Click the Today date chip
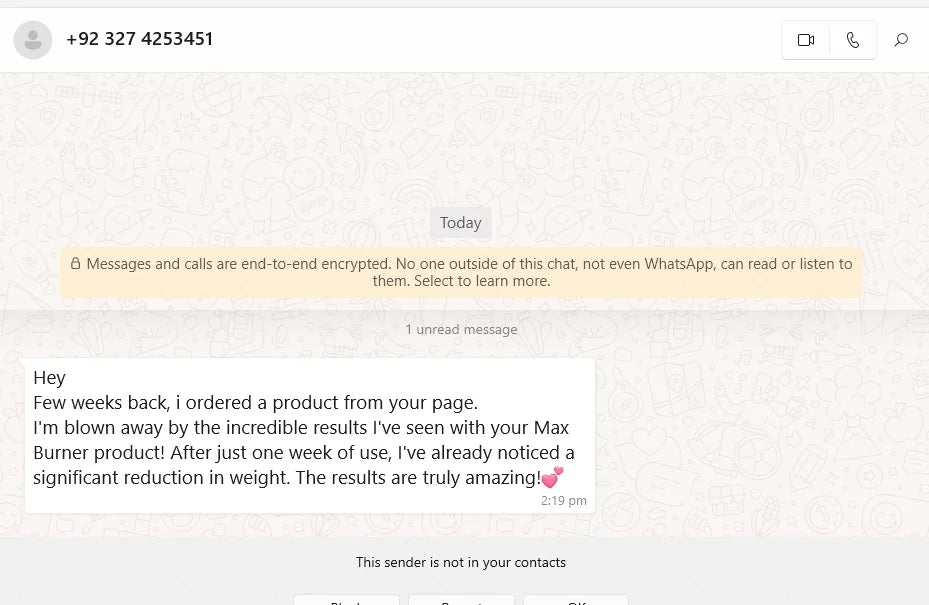Image resolution: width=929 pixels, height=605 pixels. coord(460,223)
